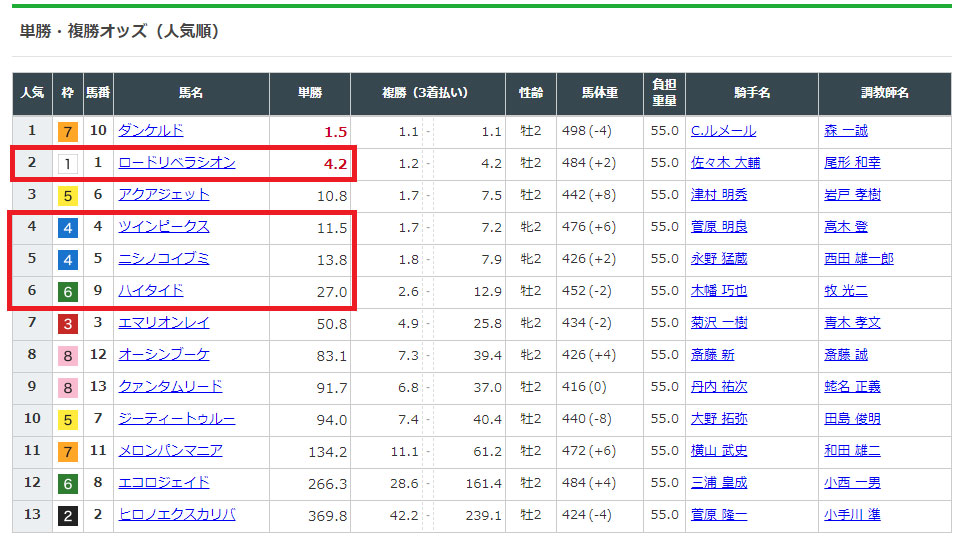
Task: Click the red frame 3 badge beside エマリオンレイ
Action: coord(67,323)
